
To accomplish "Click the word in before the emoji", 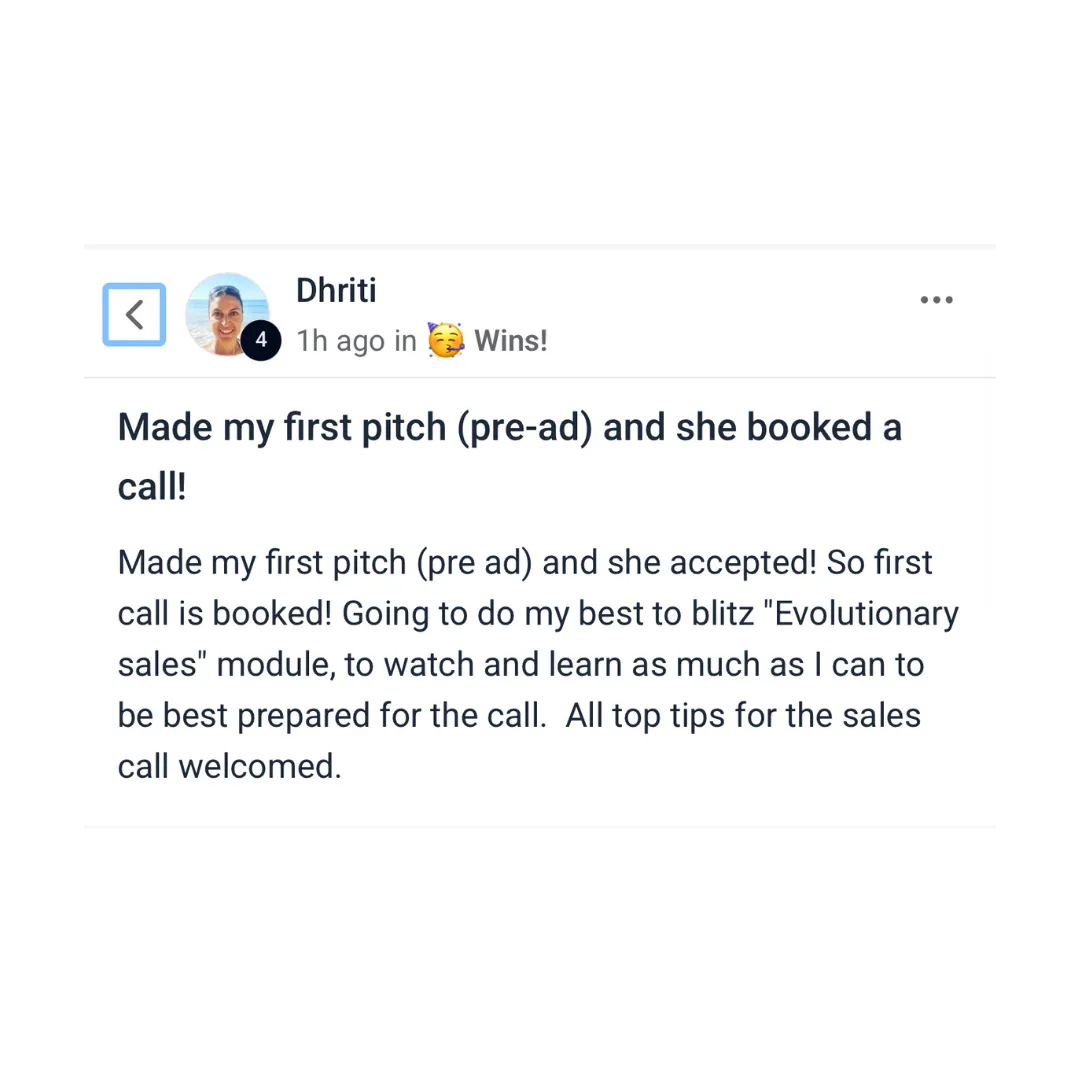I will click(405, 340).
